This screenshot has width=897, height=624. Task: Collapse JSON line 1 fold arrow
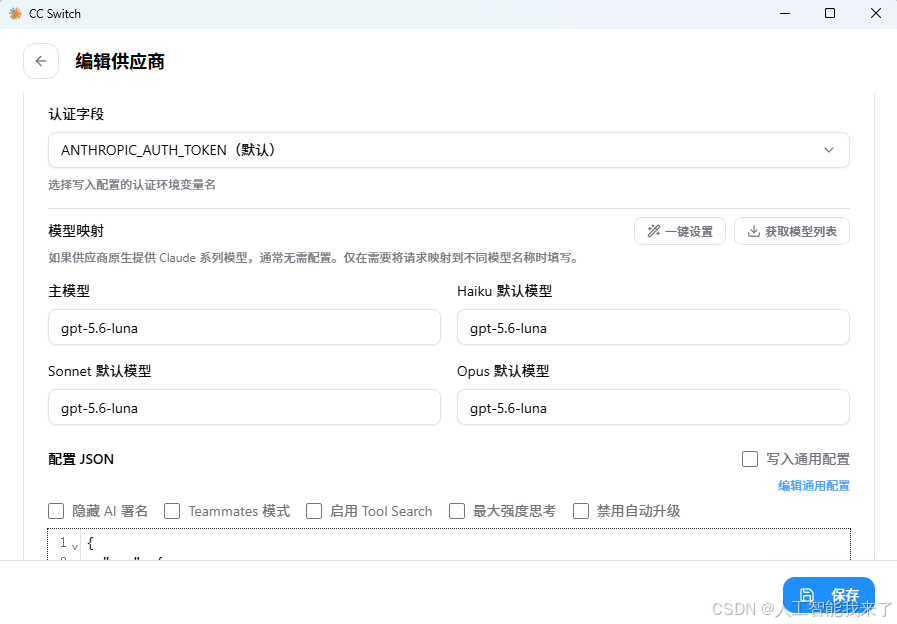[75, 547]
